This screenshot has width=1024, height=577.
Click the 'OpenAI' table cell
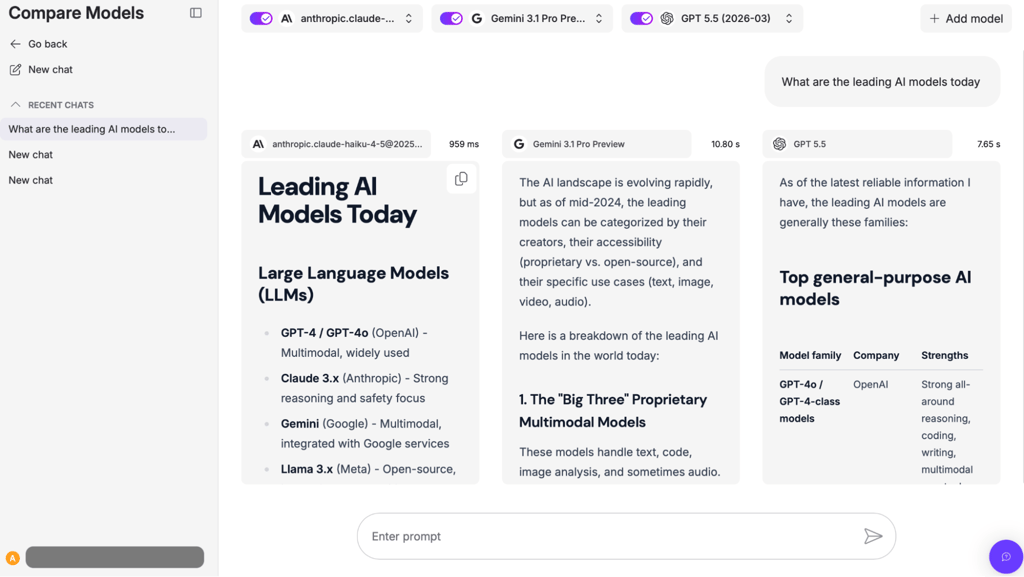(x=870, y=384)
